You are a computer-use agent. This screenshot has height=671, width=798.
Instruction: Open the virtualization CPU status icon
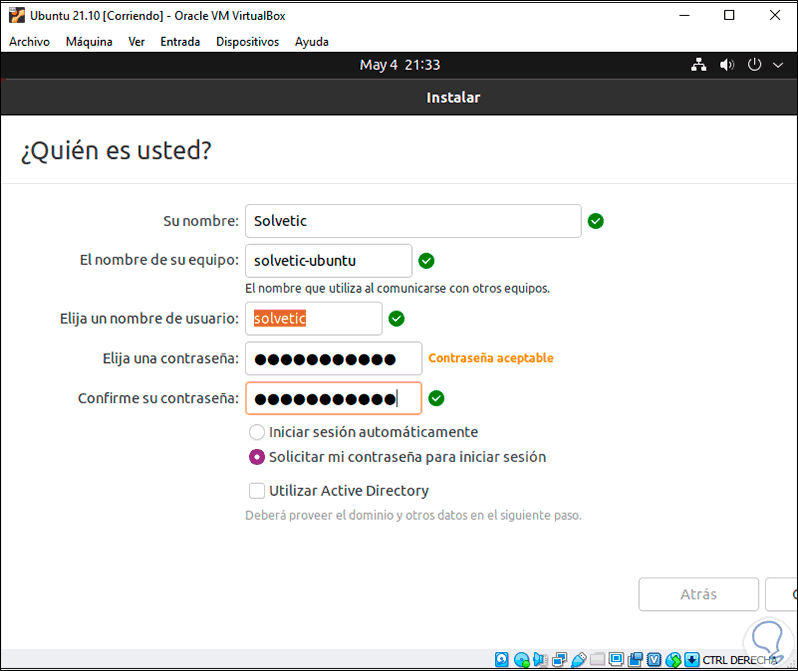[x=654, y=660]
